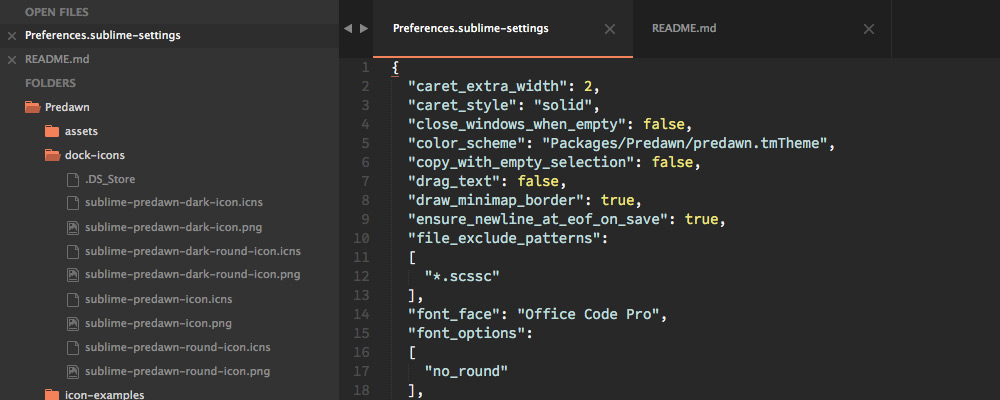
Task: Switch to the README.md tab
Action: point(762,29)
